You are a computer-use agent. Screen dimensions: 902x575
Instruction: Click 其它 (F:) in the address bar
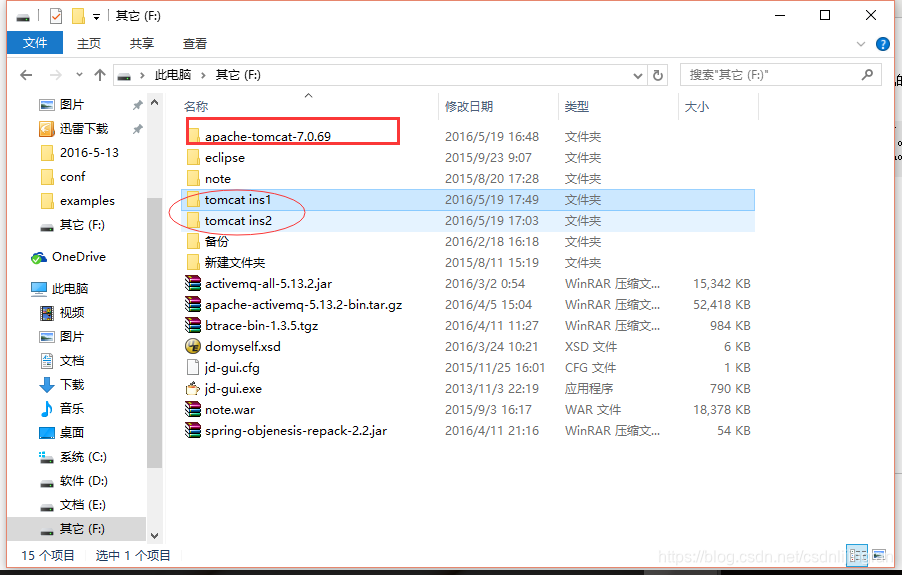coord(238,75)
